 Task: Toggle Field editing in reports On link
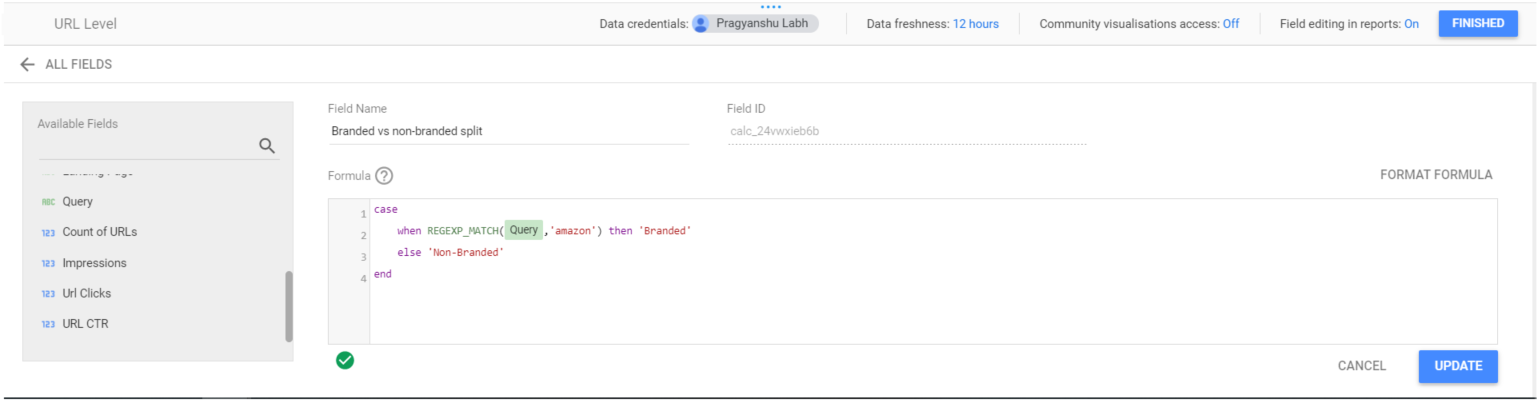pos(1411,24)
